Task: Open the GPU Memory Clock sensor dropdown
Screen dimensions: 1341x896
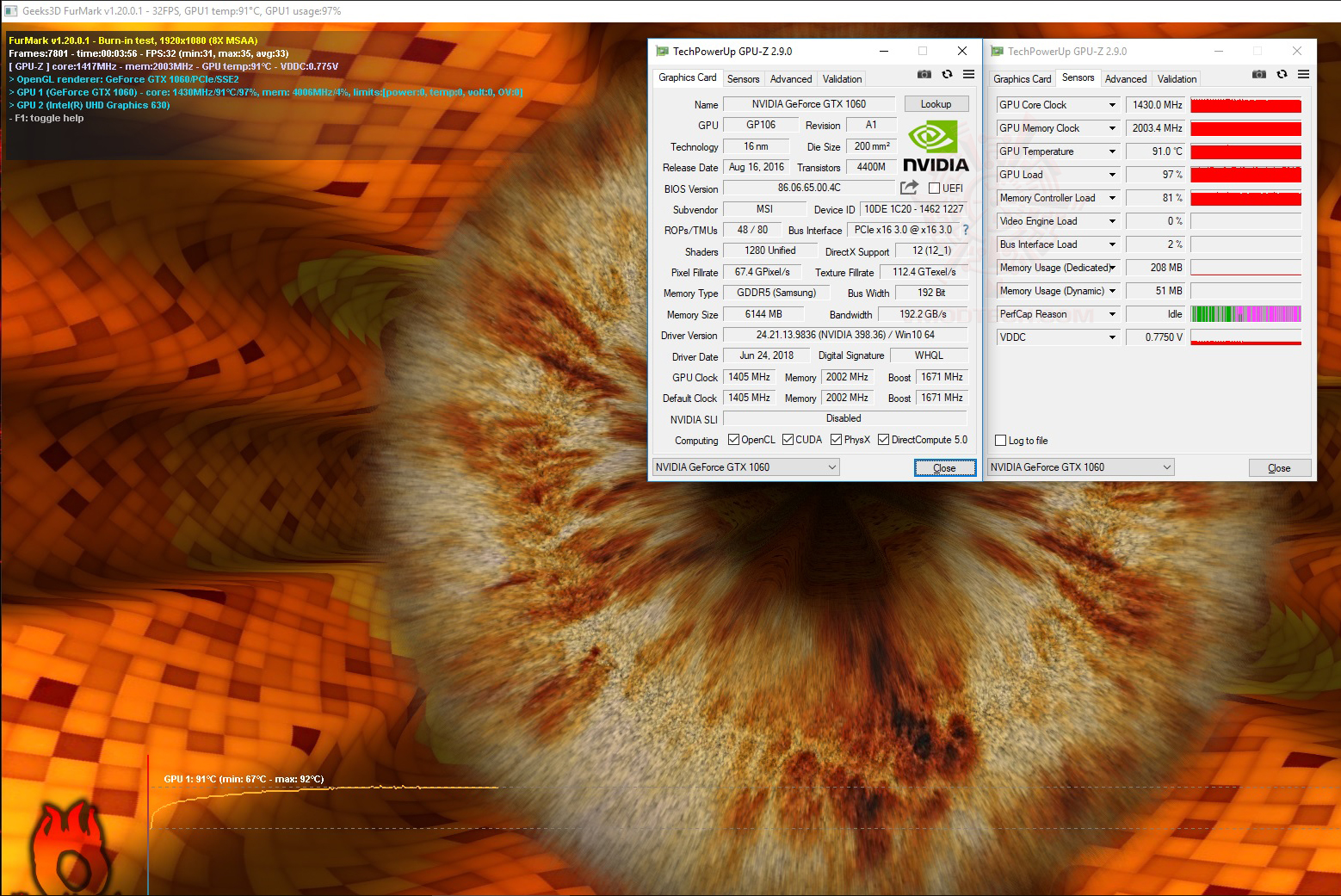Action: [1112, 128]
